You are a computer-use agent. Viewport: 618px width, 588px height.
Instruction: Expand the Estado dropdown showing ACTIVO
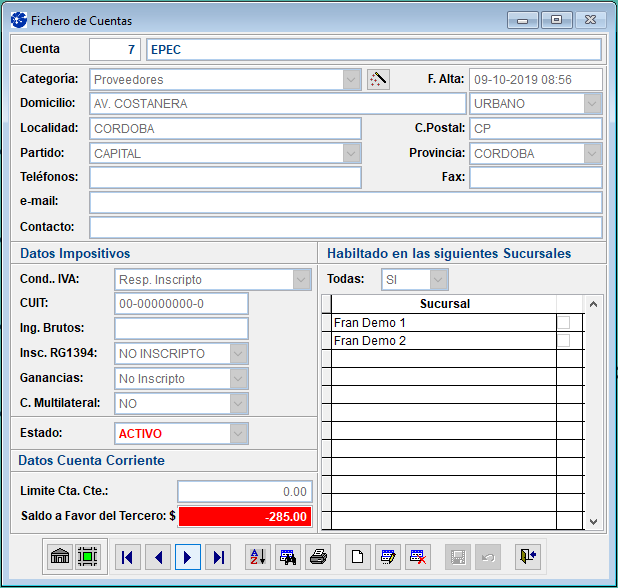(x=238, y=434)
